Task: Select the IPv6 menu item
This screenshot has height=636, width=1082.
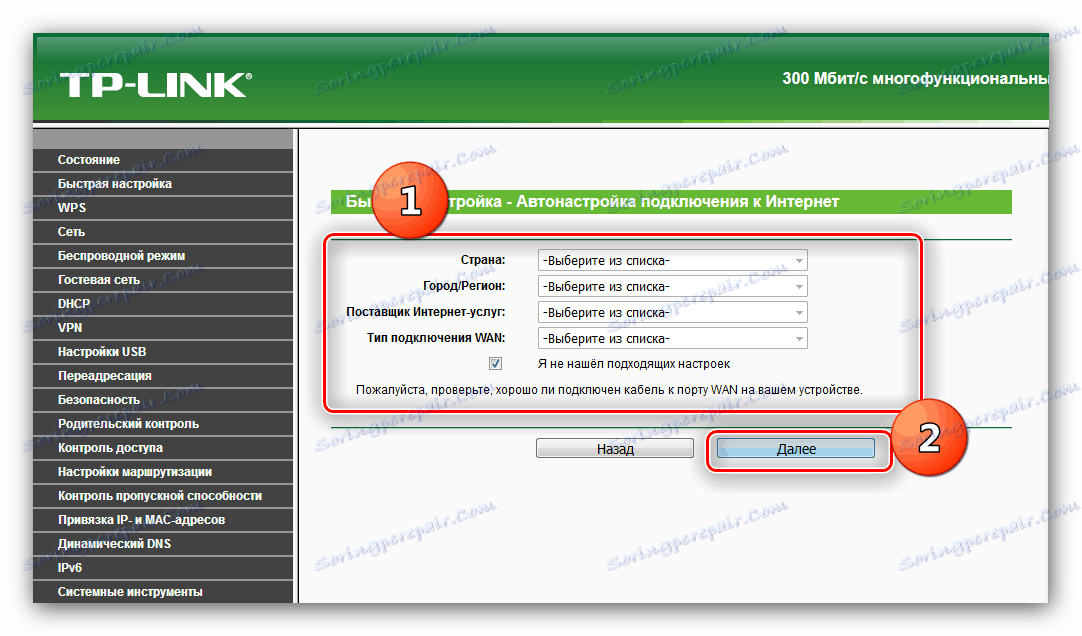Action: point(163,568)
